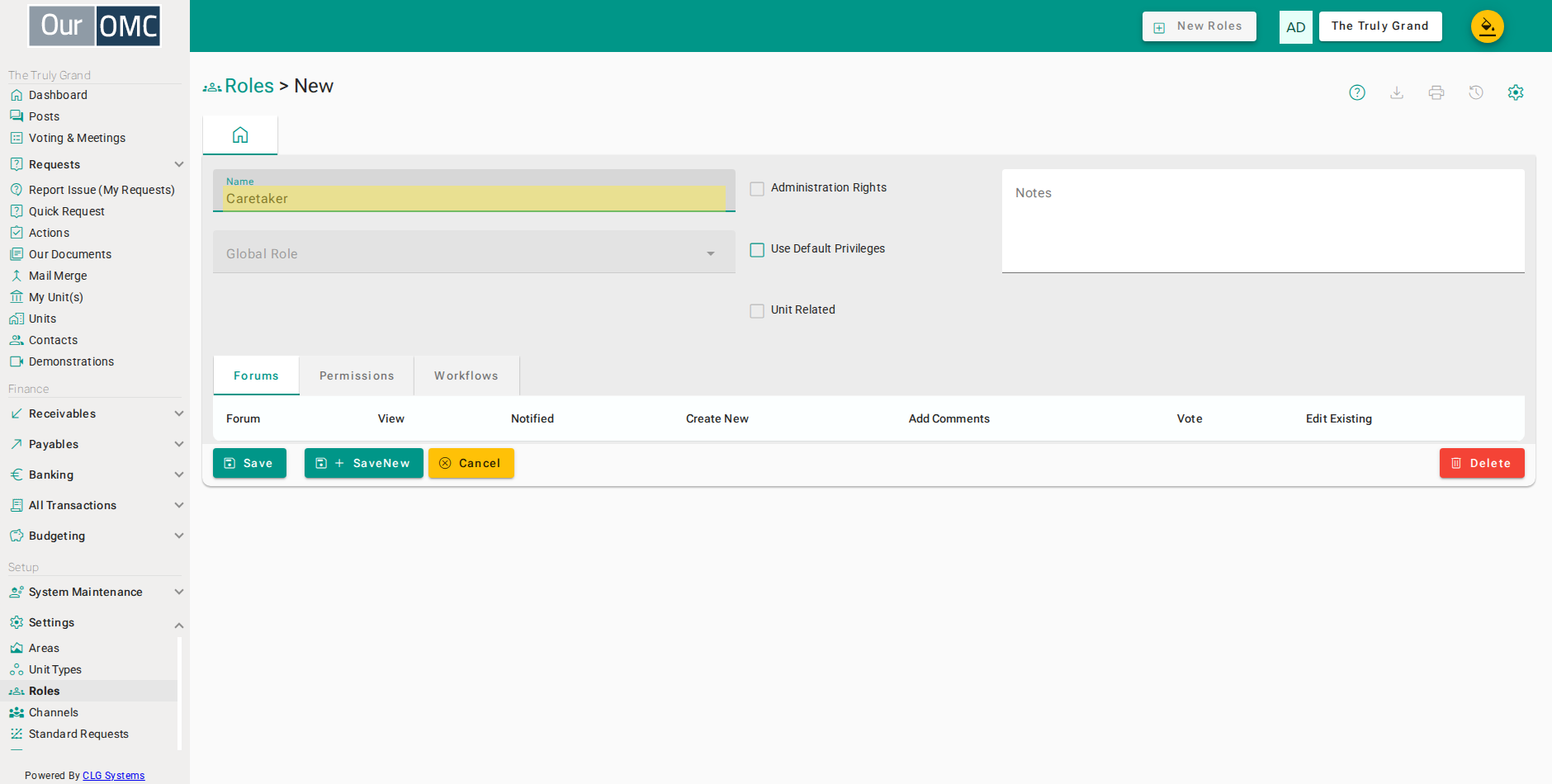Click the New Roles button
Image resolution: width=1552 pixels, height=784 pixels.
tap(1199, 26)
